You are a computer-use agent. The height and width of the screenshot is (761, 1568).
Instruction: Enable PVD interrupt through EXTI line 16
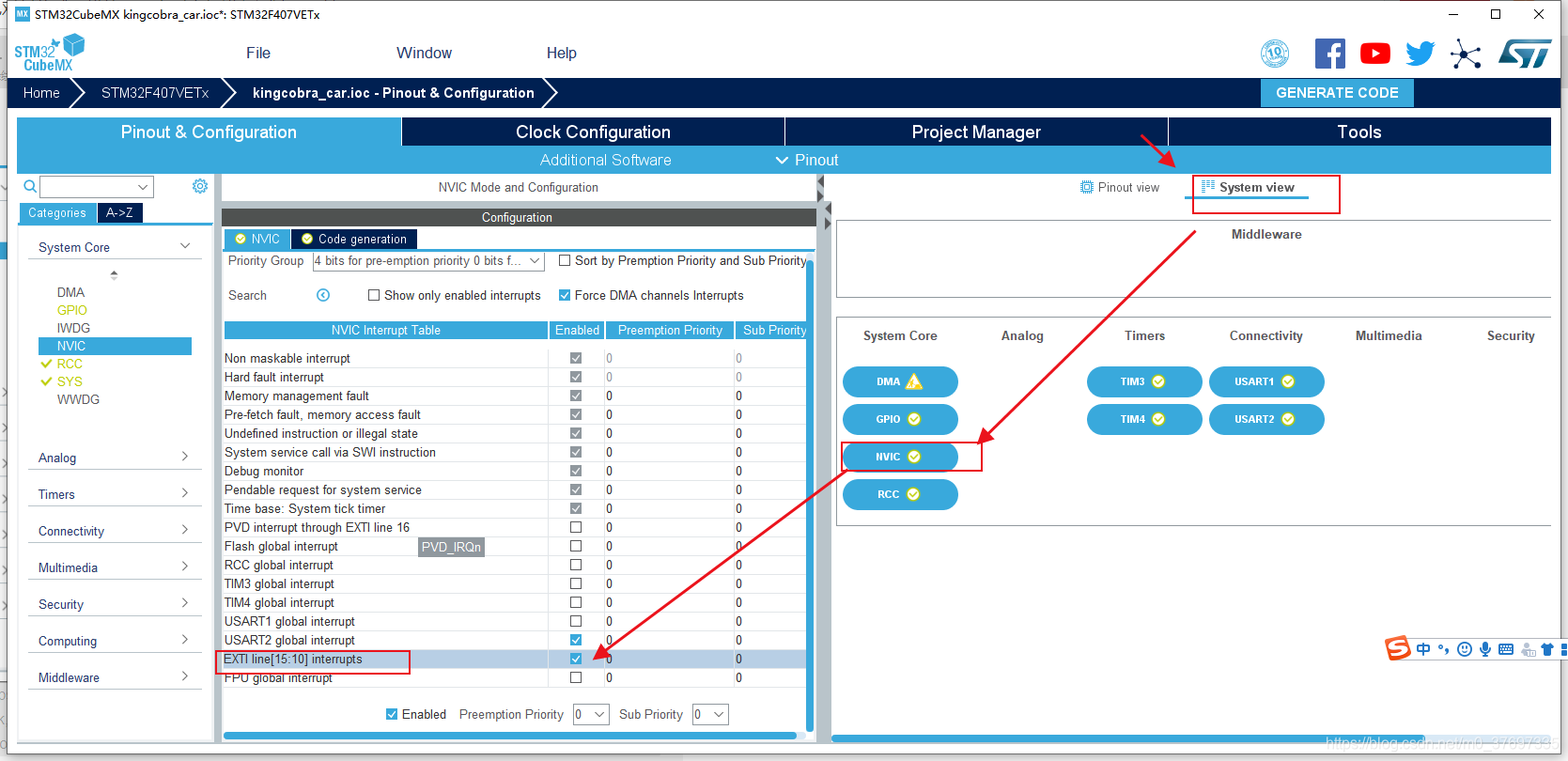[x=576, y=527]
